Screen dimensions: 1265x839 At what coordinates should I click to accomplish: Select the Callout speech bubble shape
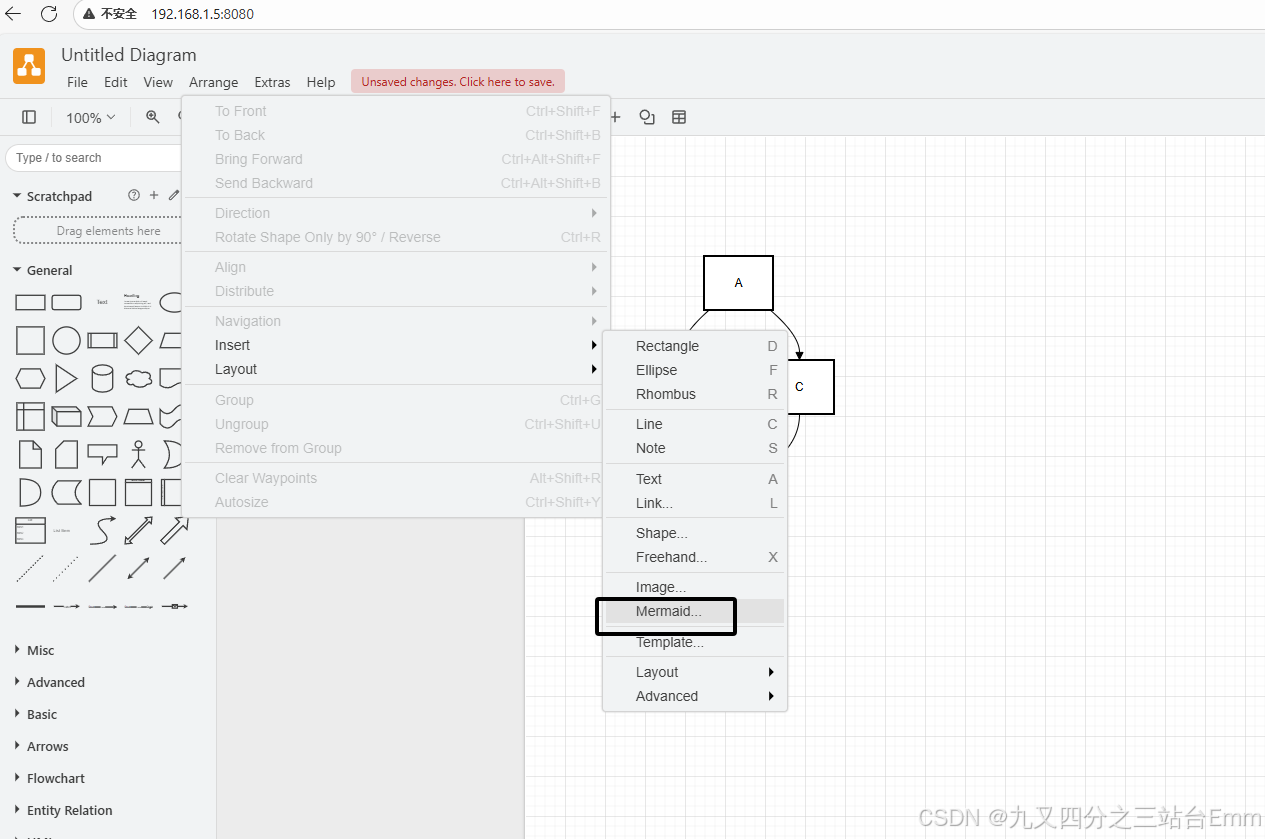click(x=102, y=454)
